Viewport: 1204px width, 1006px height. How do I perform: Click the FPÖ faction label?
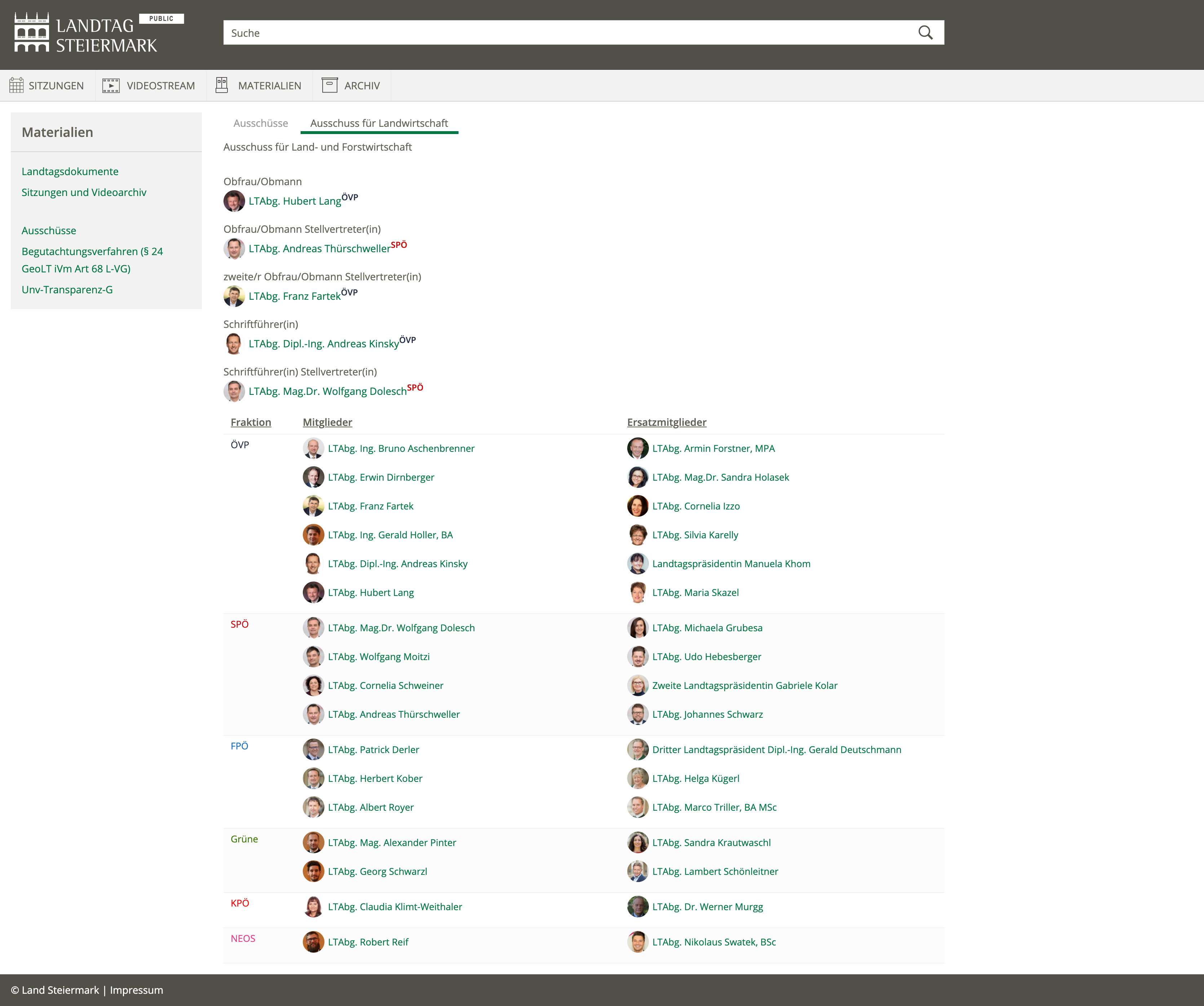click(x=239, y=746)
